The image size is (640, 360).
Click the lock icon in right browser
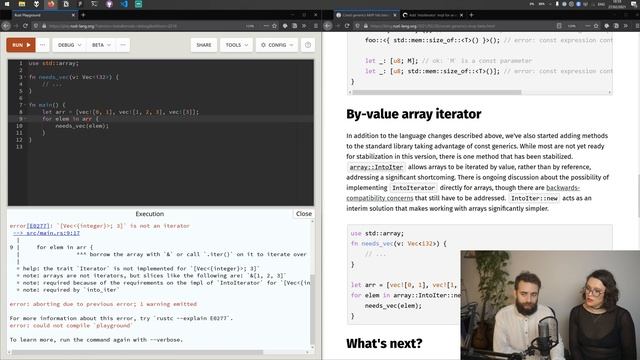click(x=366, y=26)
